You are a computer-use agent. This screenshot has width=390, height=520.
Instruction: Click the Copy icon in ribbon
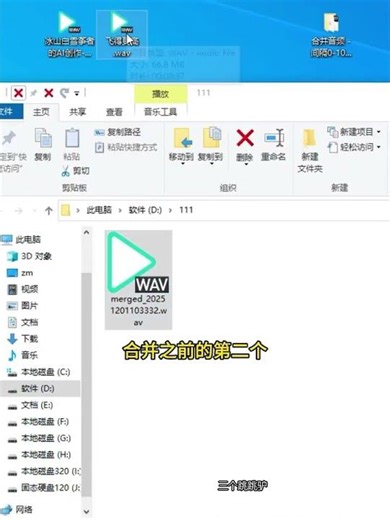click(x=43, y=138)
